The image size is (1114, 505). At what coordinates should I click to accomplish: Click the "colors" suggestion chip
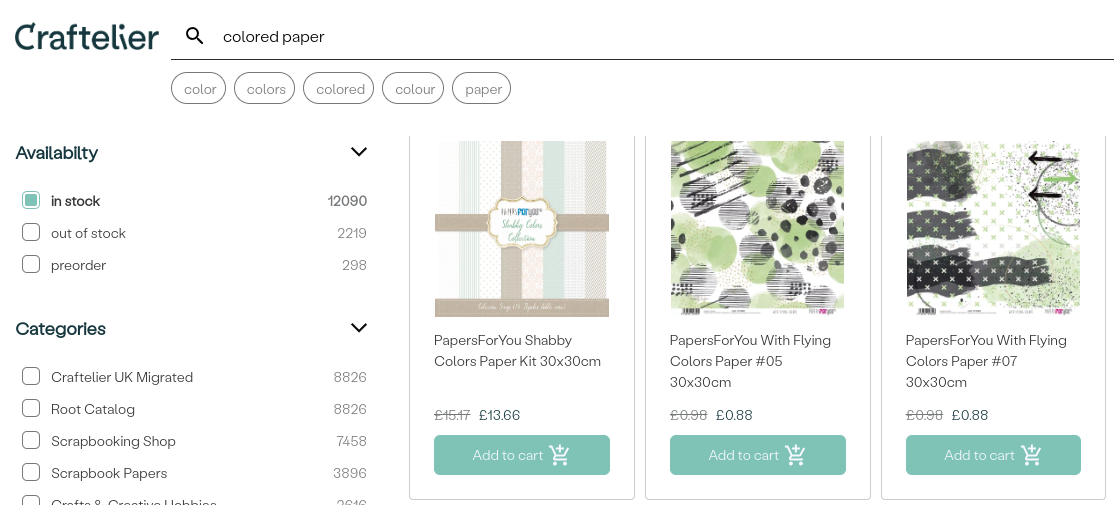(x=266, y=89)
